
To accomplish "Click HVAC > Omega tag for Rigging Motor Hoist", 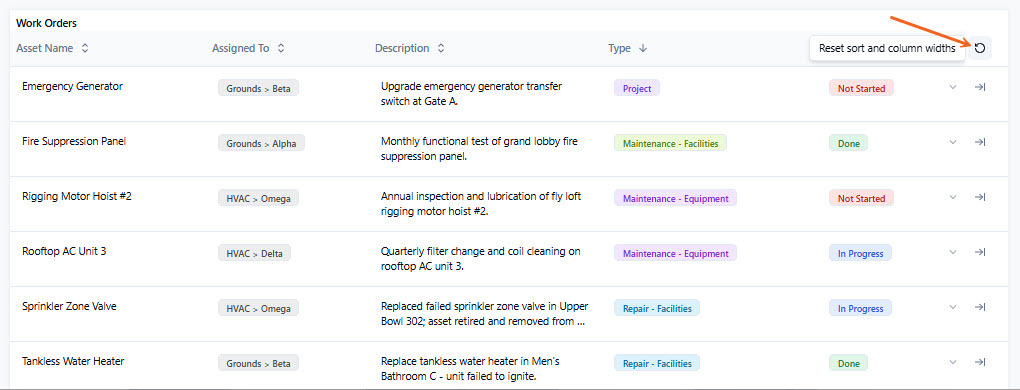I will coord(258,198).
